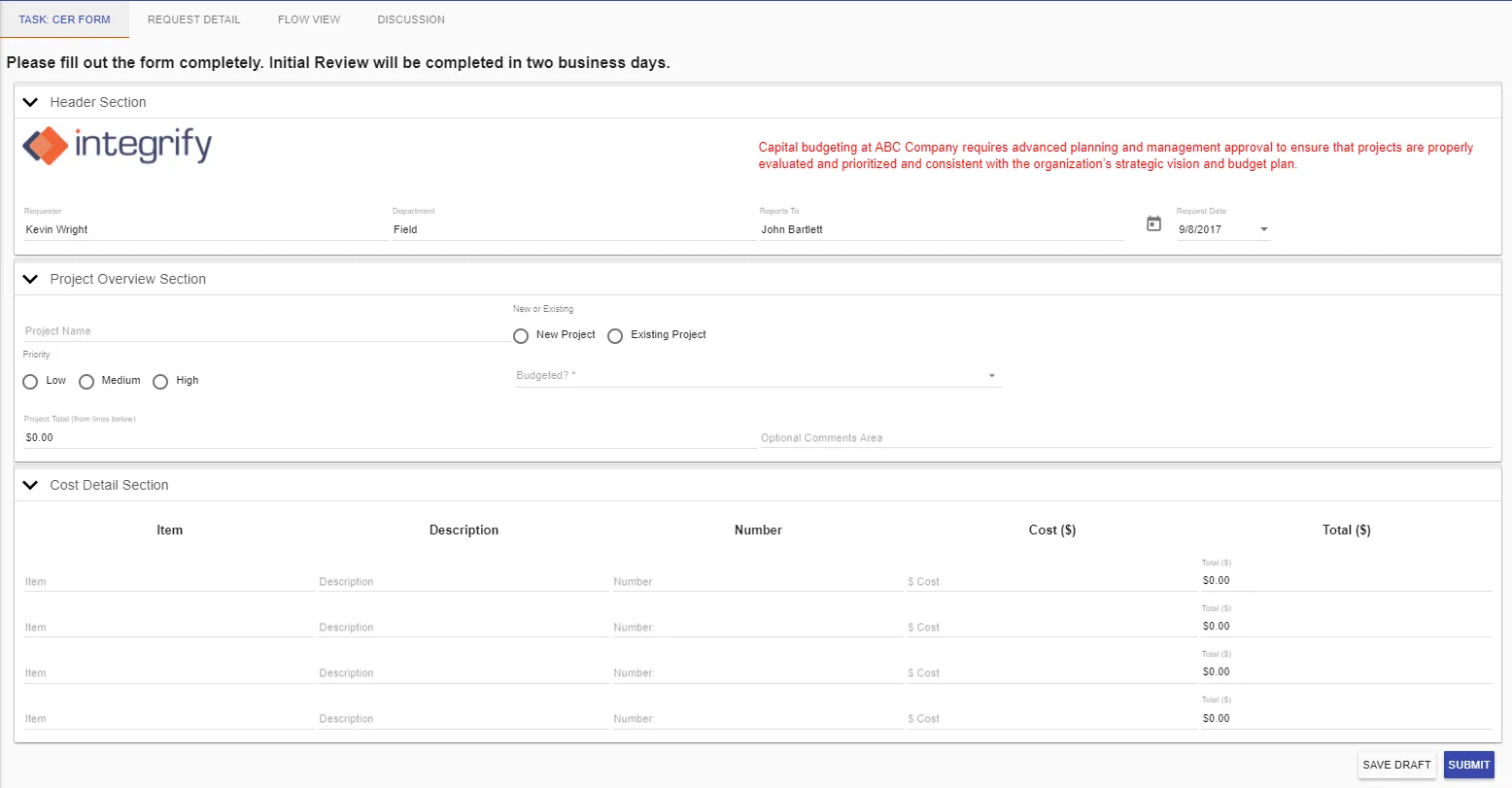1512x788 pixels.
Task: Click the Project Overview Section chevron
Action: tap(29, 278)
